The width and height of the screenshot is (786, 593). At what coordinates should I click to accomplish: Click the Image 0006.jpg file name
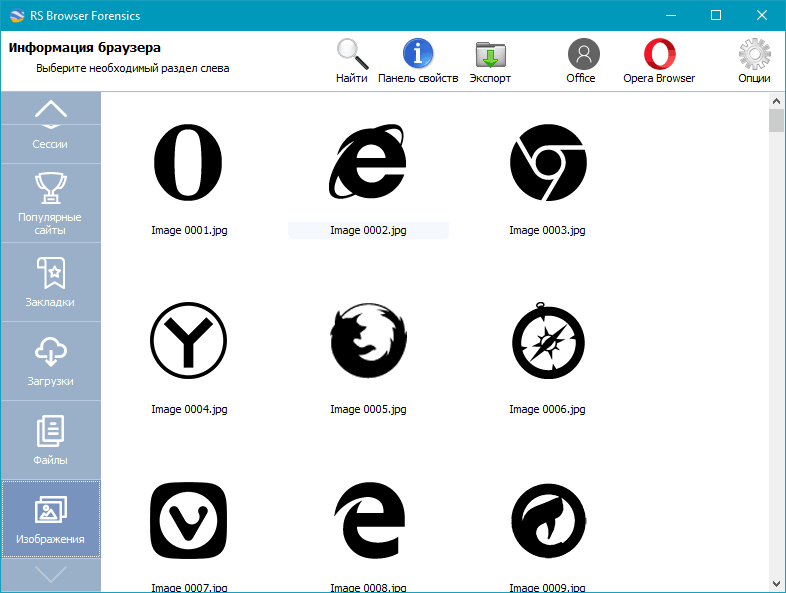547,409
